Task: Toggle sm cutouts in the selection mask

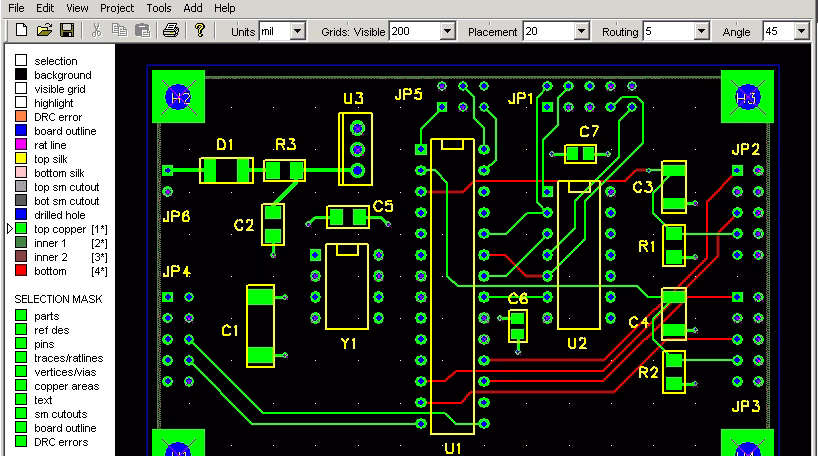Action: (21, 413)
